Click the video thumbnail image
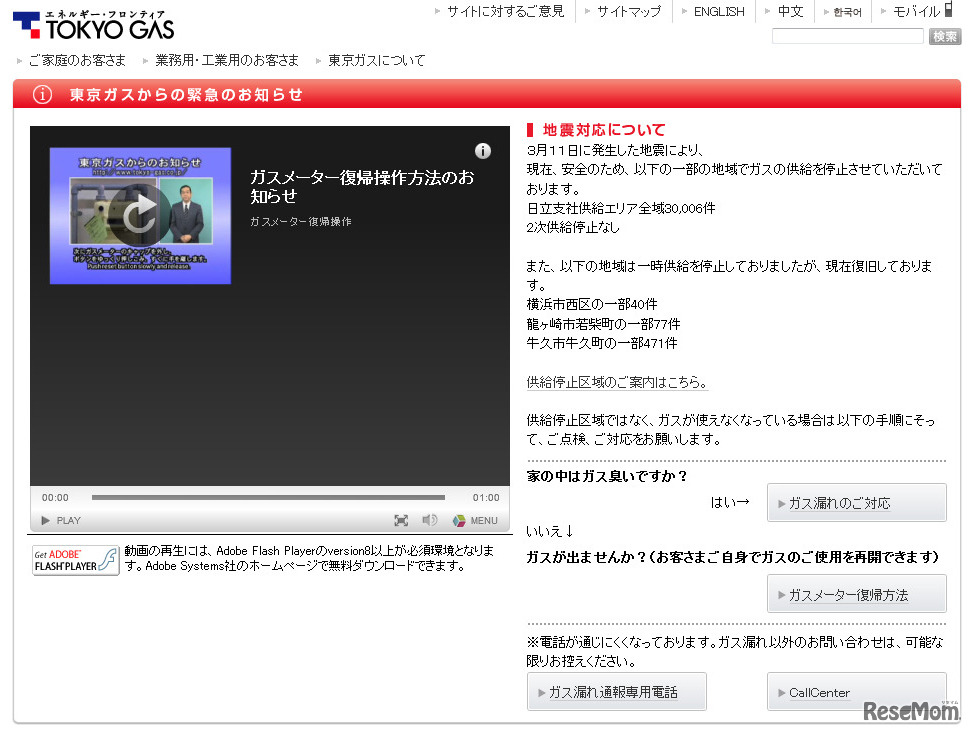Screen dimensions: 974x734 pyautogui.click(x=140, y=215)
